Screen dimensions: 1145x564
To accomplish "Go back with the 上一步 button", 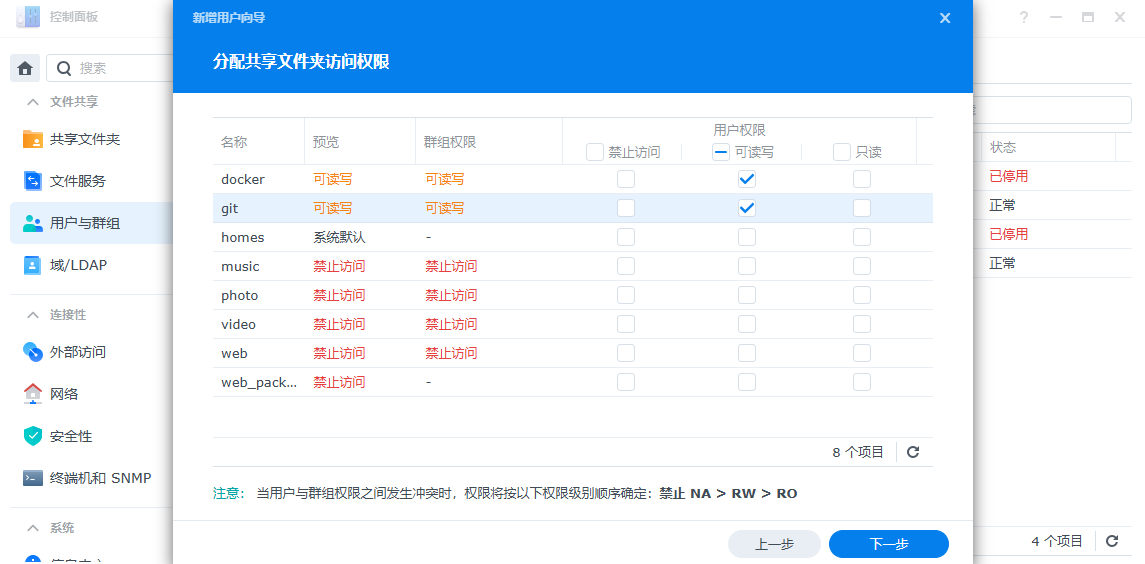I will [x=774, y=544].
